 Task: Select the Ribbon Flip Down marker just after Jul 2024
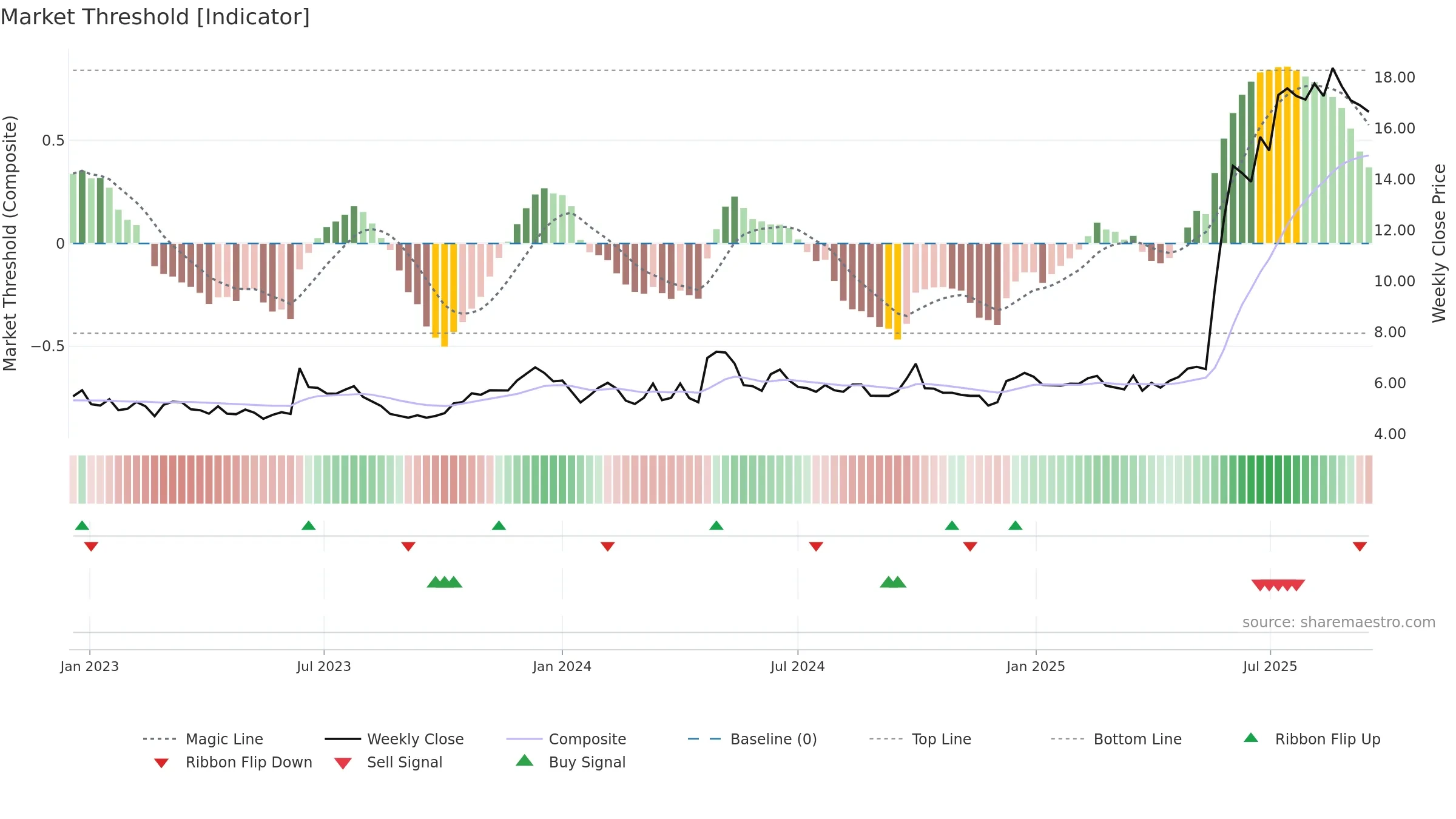[x=816, y=547]
